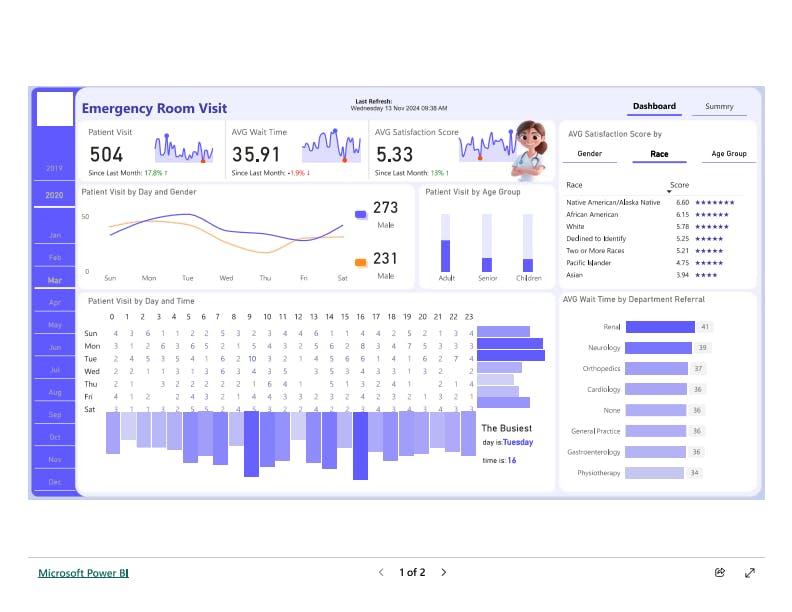Switch to the Dashboard tab
The width and height of the screenshot is (792, 612).
coord(654,106)
